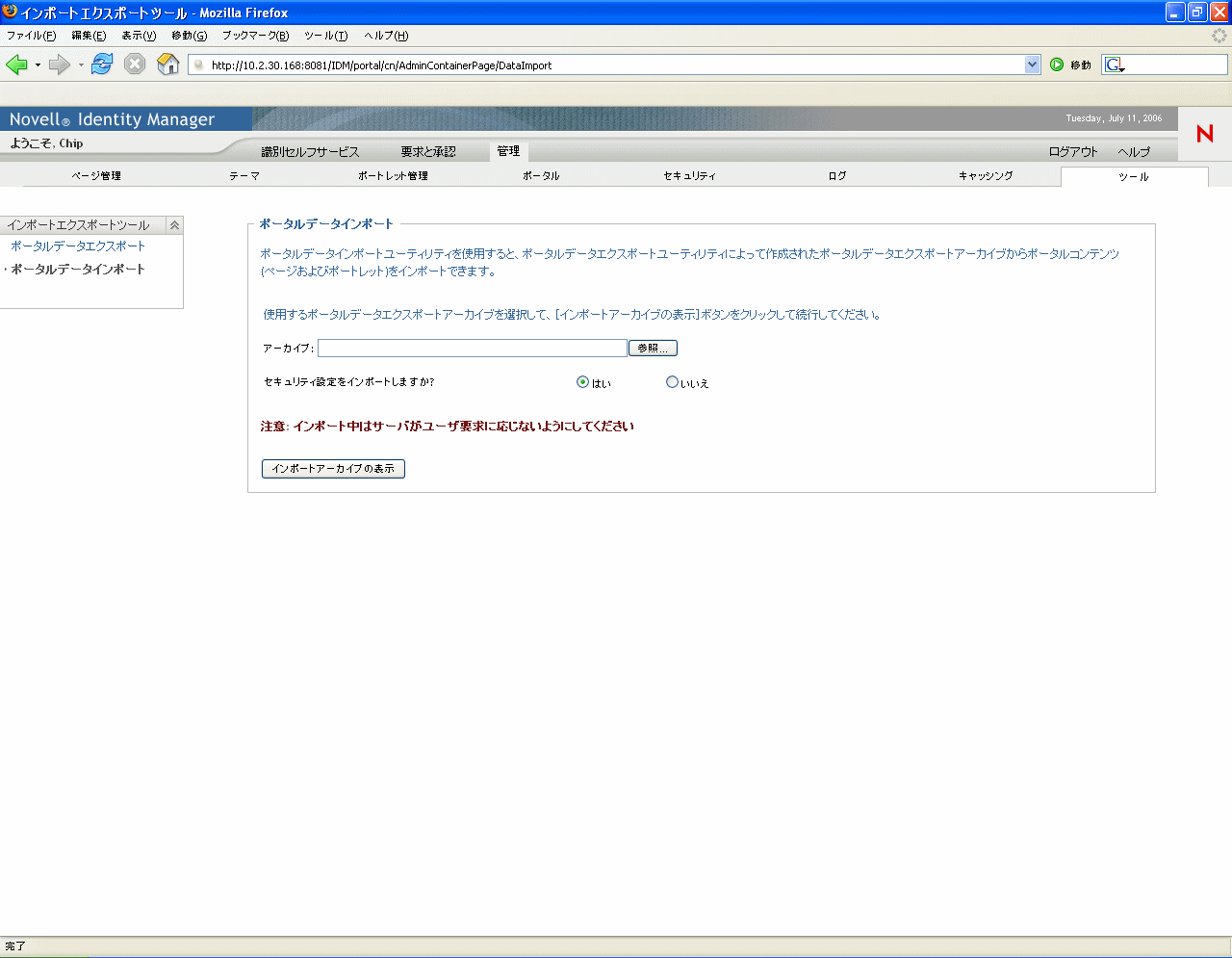Image resolution: width=1232 pixels, height=958 pixels.
Task: Open the 移動(G) menu
Action: (189, 36)
